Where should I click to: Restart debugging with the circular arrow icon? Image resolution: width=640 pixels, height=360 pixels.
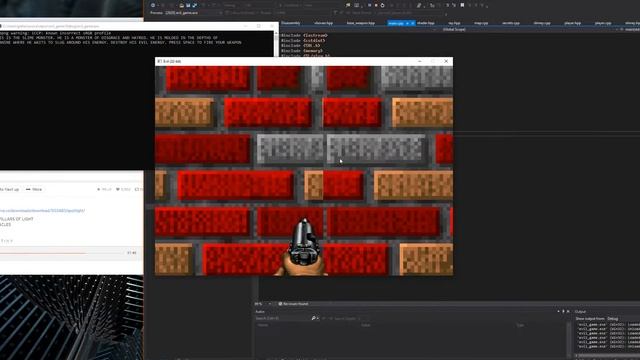click(382, 5)
